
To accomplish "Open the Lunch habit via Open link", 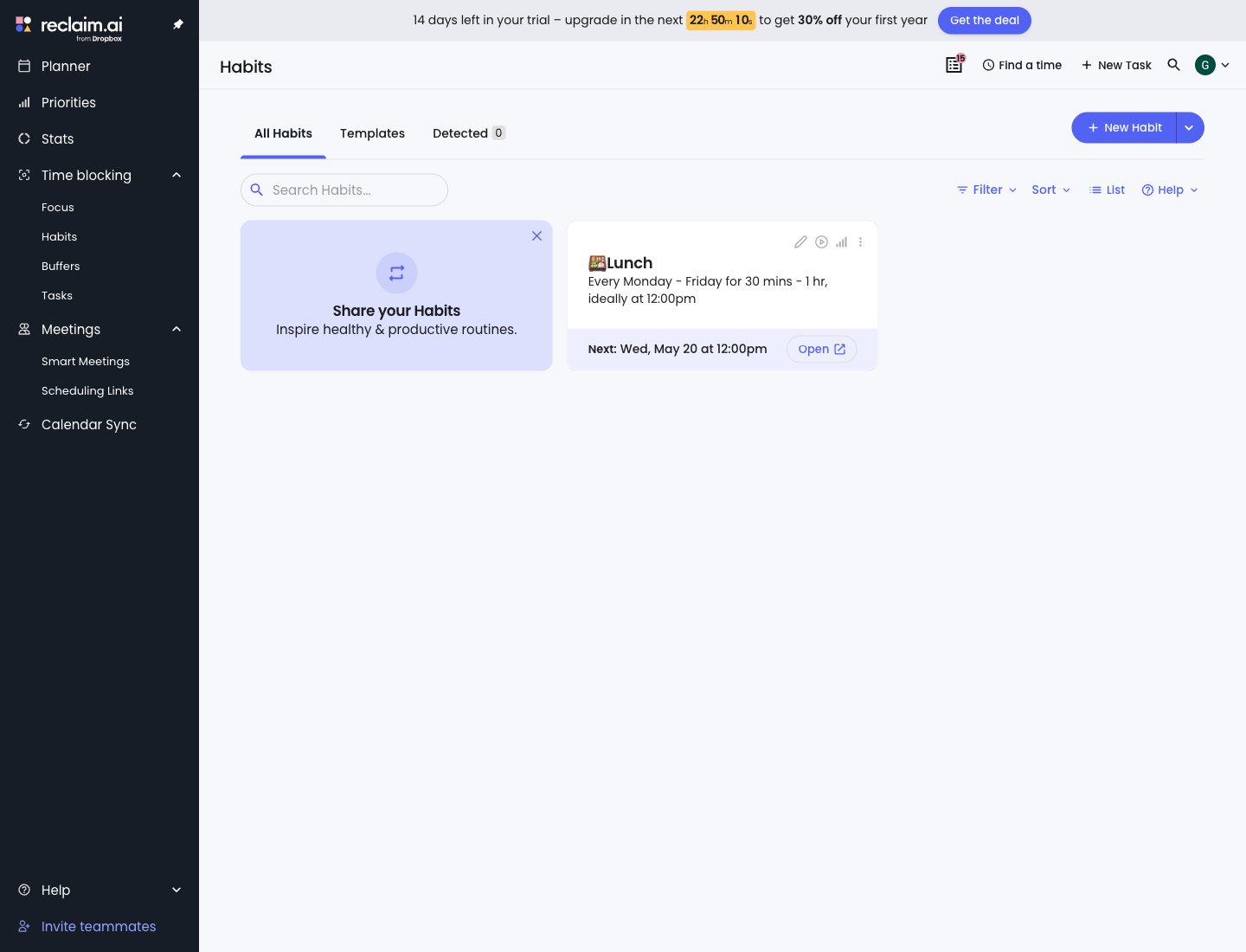I will pos(821,349).
